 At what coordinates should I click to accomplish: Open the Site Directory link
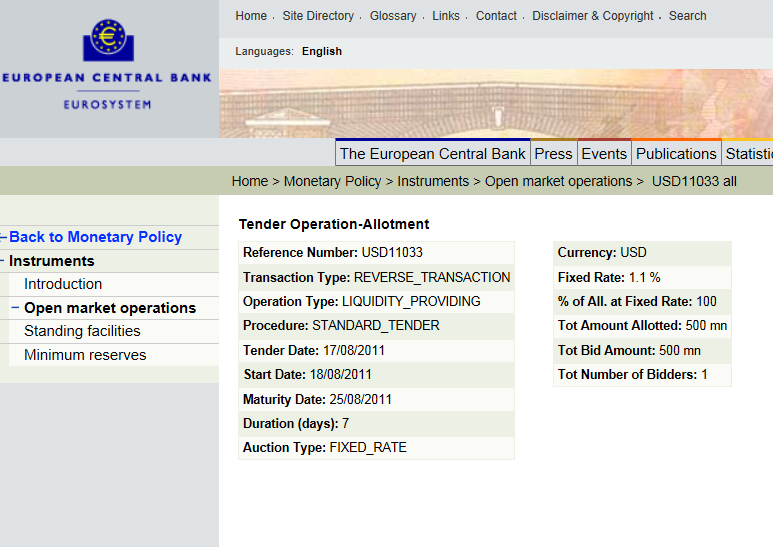coord(318,16)
